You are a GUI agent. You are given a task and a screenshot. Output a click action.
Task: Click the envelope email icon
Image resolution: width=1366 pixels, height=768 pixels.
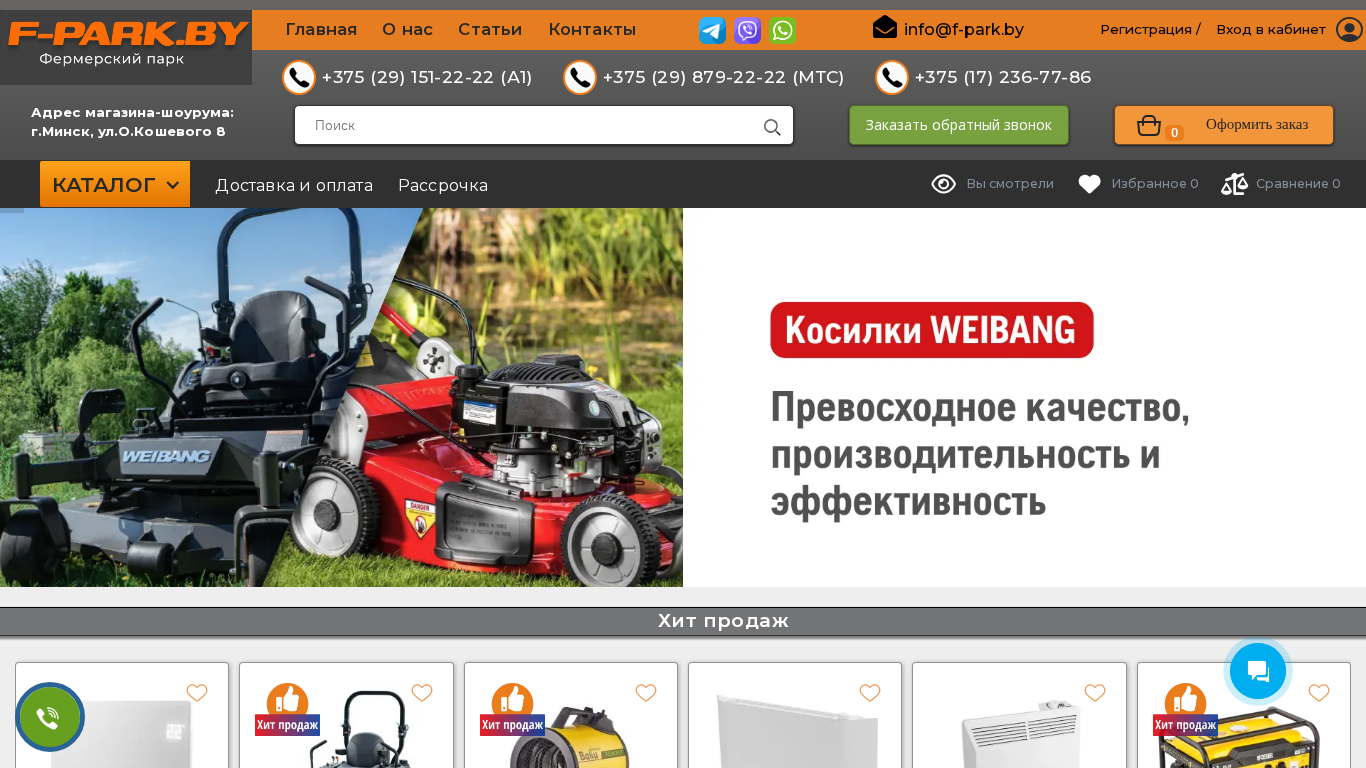(x=885, y=27)
